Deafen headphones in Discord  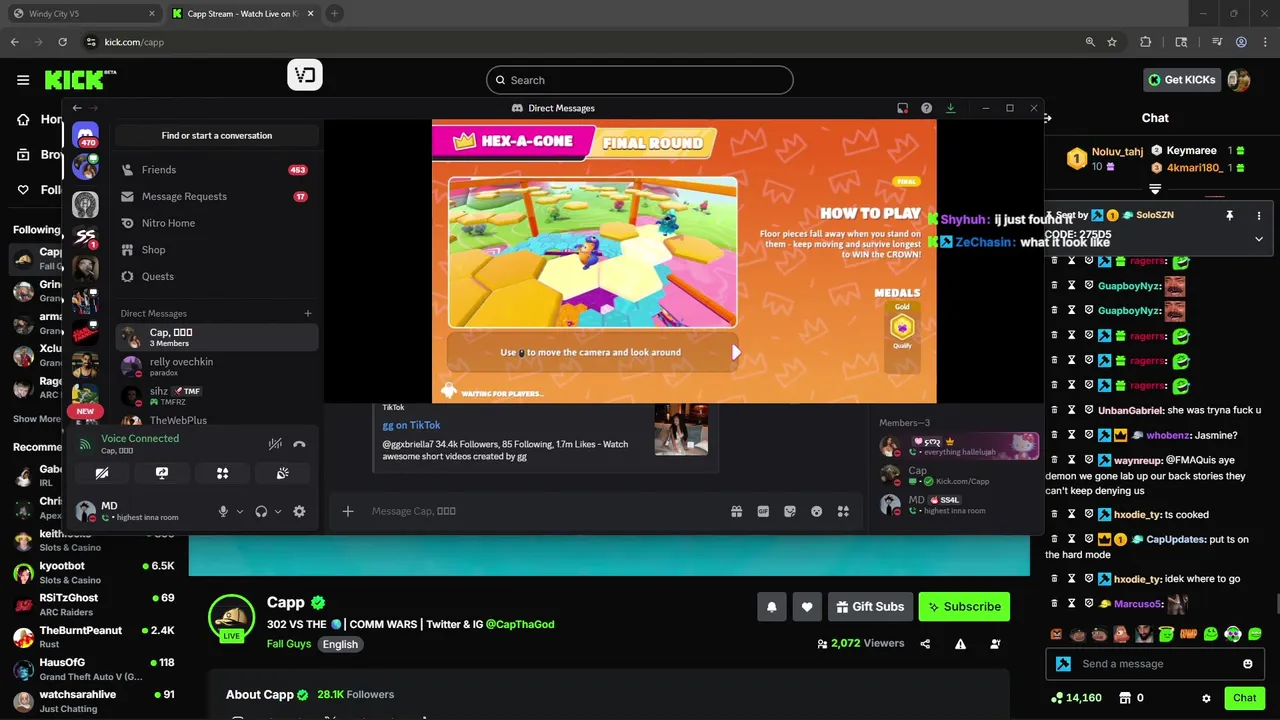pos(261,511)
